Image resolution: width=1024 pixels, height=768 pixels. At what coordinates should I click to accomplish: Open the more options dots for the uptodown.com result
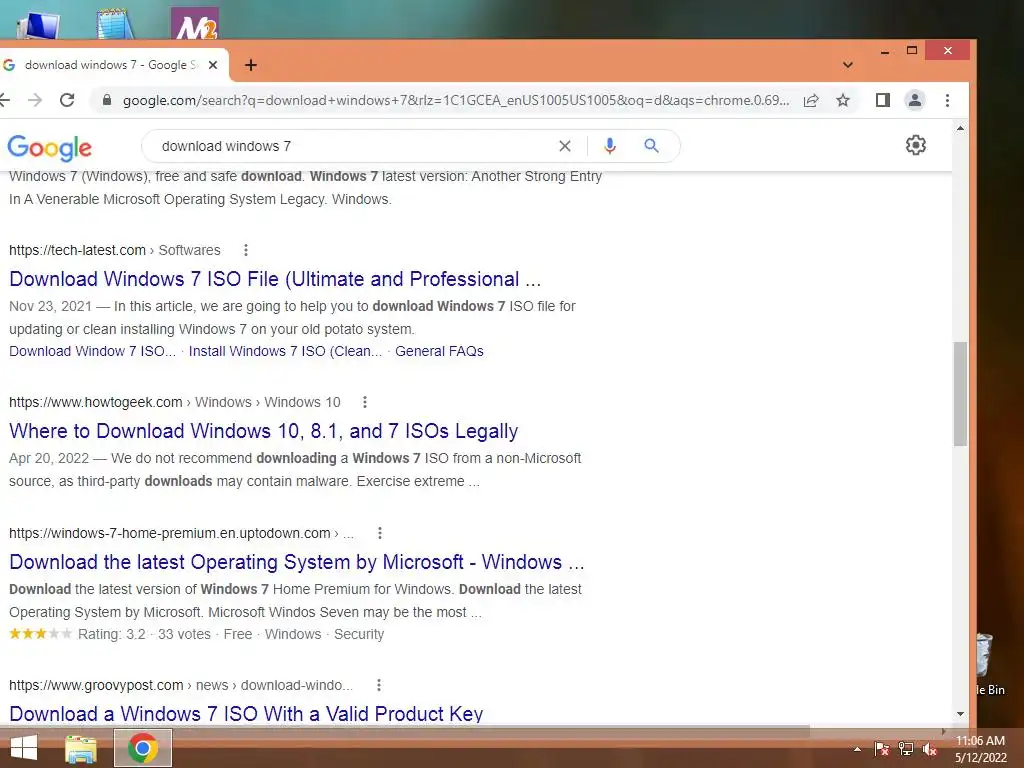(x=379, y=534)
